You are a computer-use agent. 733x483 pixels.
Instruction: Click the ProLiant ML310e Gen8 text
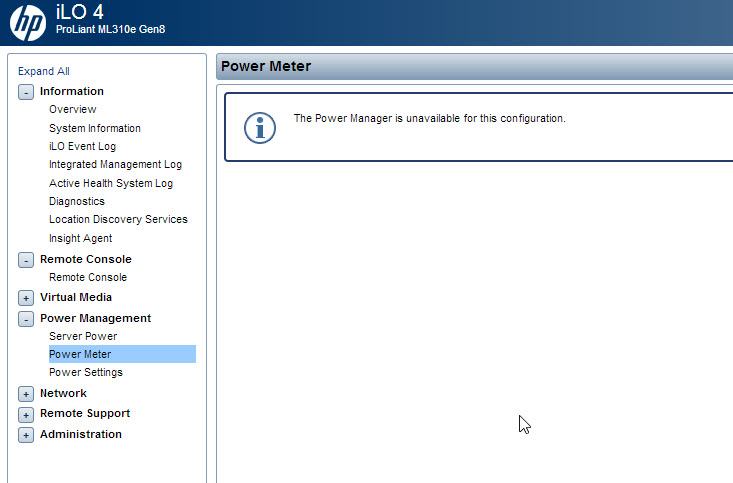point(110,29)
